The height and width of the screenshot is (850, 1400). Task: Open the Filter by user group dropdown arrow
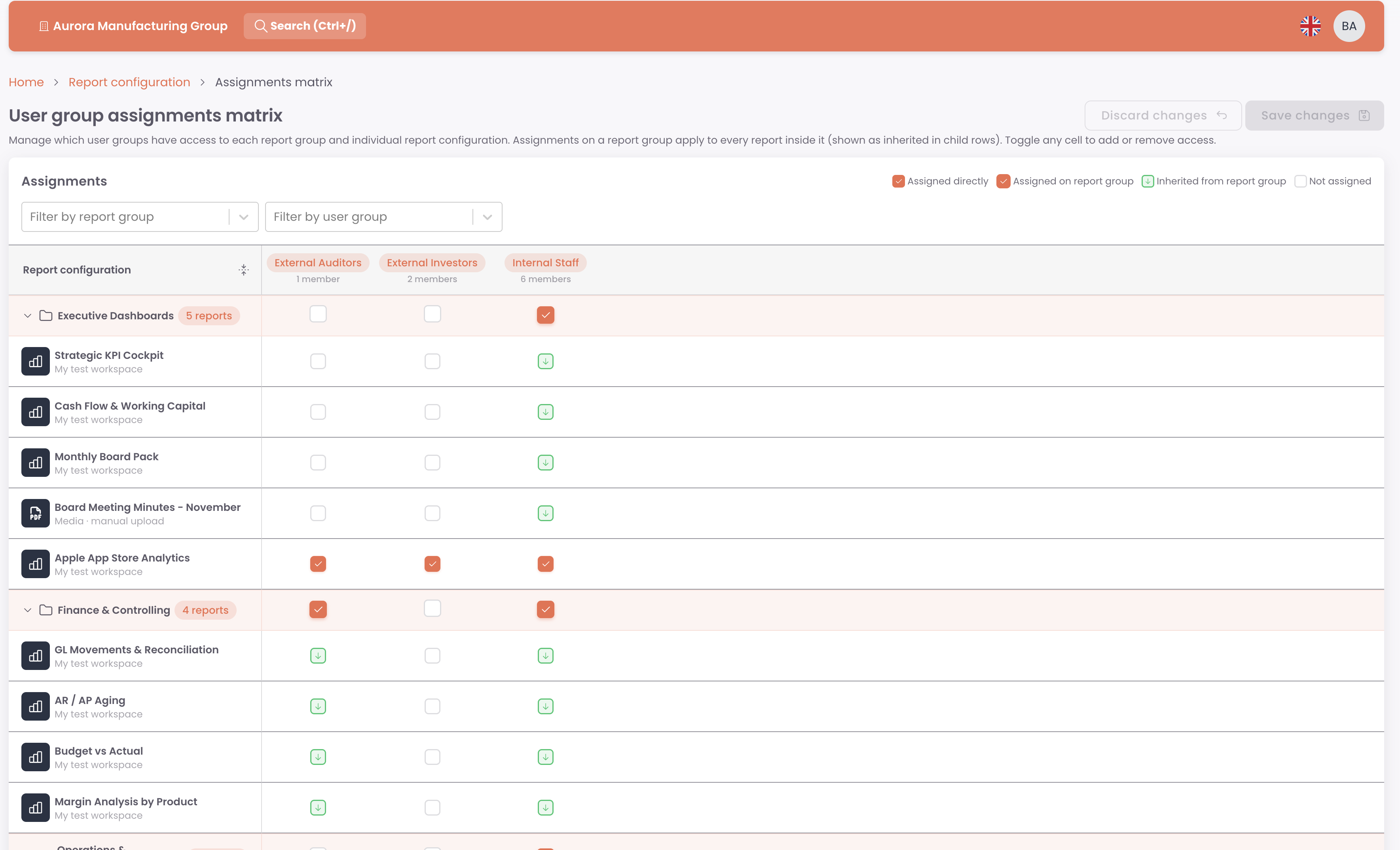(x=488, y=217)
